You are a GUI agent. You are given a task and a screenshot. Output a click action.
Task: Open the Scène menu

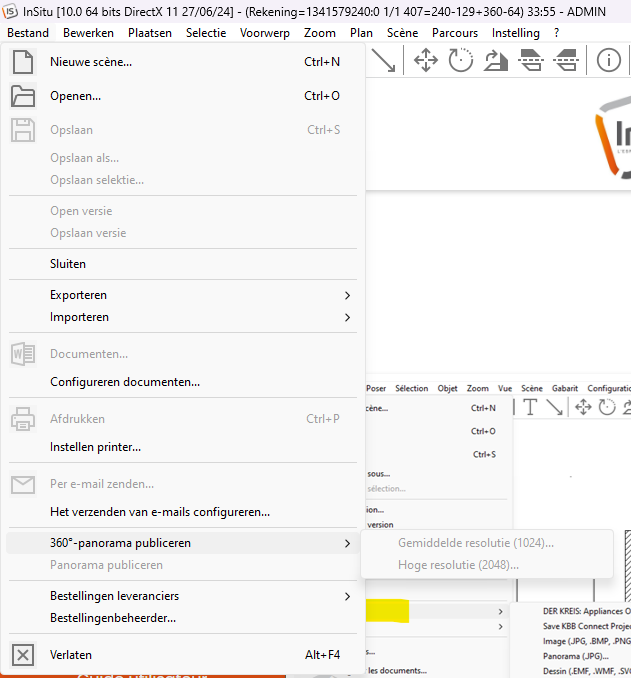(402, 33)
